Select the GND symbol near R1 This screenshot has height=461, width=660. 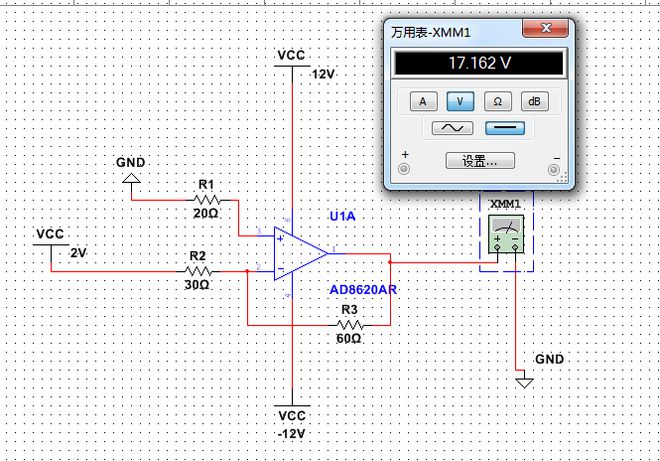pos(131,179)
